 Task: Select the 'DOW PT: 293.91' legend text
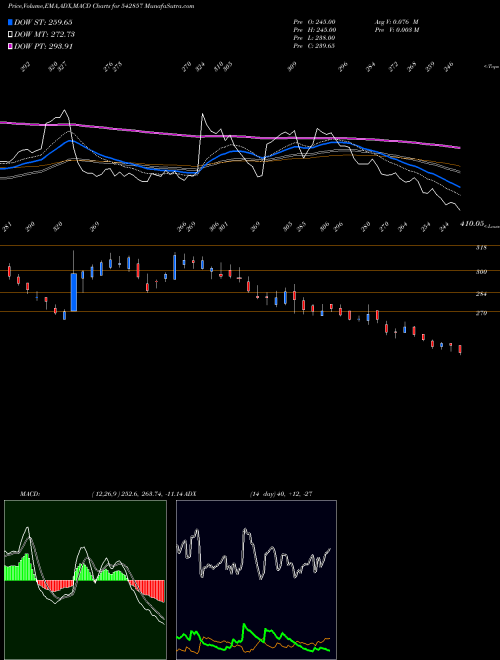coord(43,46)
